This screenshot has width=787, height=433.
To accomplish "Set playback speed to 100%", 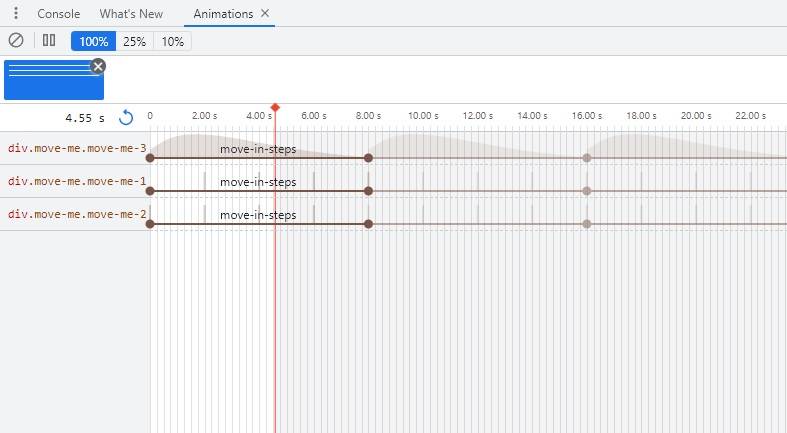I will point(93,41).
